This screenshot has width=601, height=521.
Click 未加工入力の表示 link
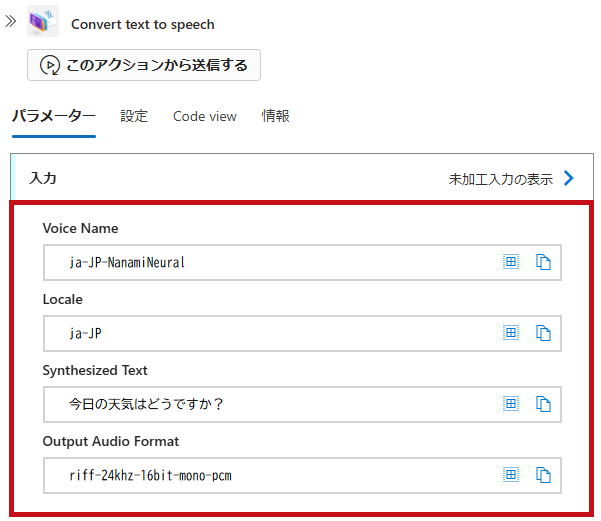pyautogui.click(x=501, y=179)
